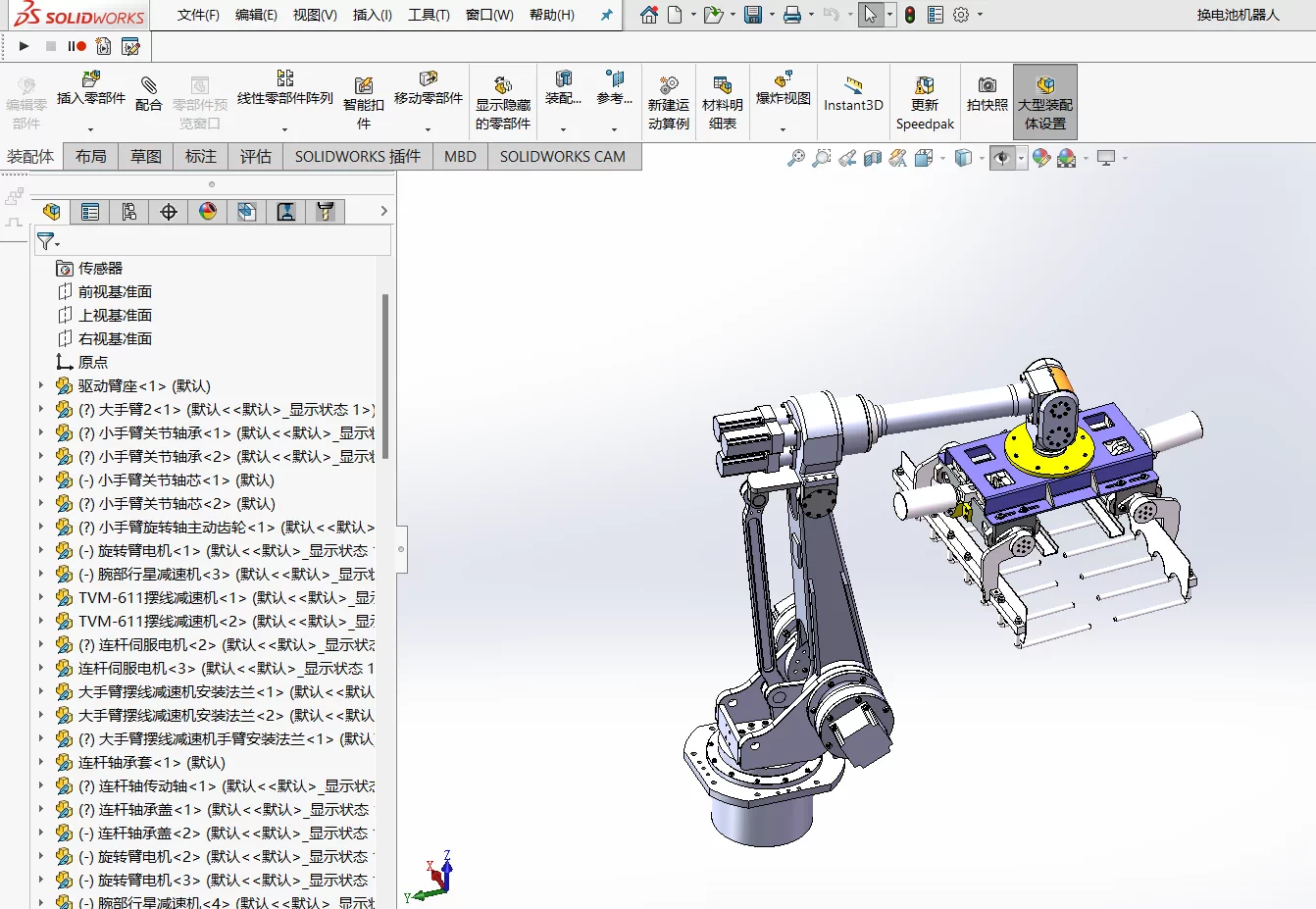Click the macro play button

(x=25, y=46)
